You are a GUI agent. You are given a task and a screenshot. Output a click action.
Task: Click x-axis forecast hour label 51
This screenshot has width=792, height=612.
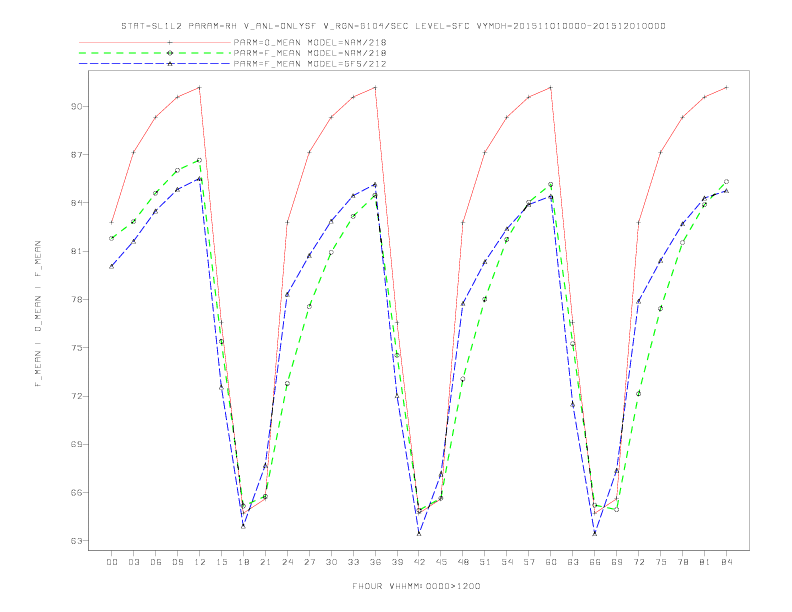coord(485,562)
